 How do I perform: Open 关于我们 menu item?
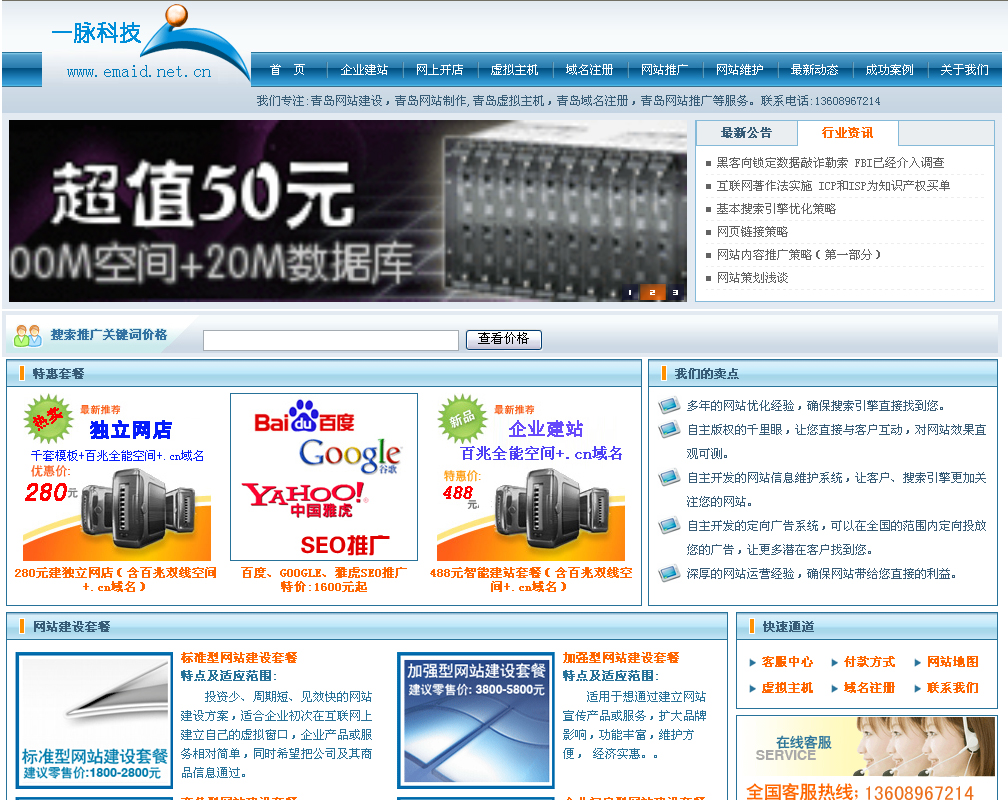[964, 69]
